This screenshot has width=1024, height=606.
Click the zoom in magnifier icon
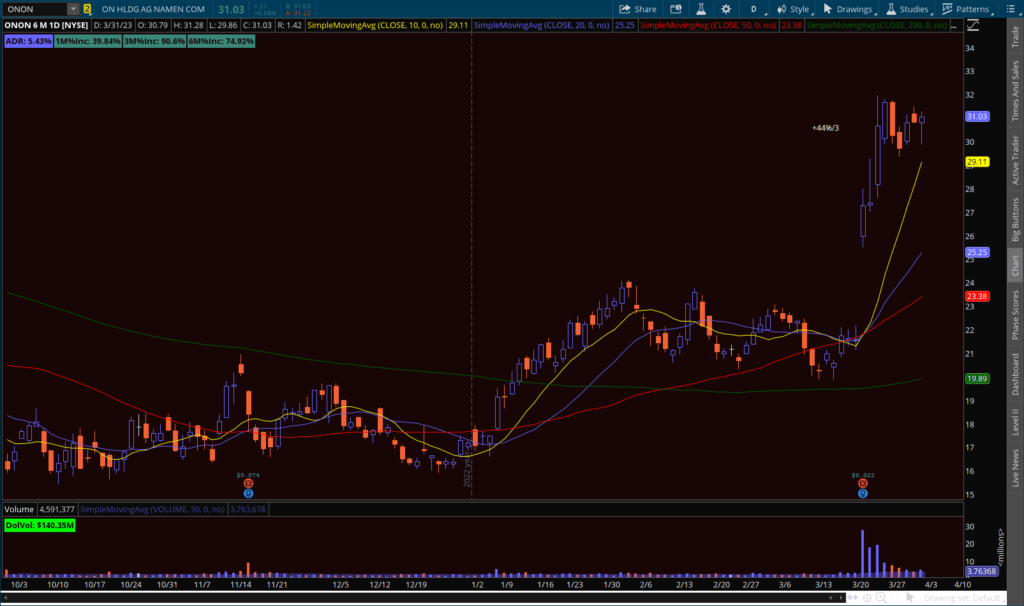tap(881, 598)
